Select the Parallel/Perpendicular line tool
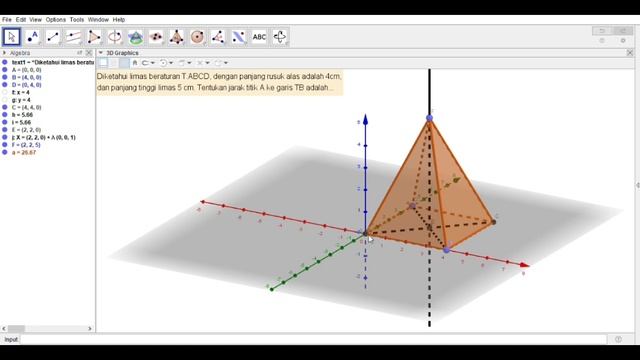Screen dimensions: 640x360 point(73,37)
